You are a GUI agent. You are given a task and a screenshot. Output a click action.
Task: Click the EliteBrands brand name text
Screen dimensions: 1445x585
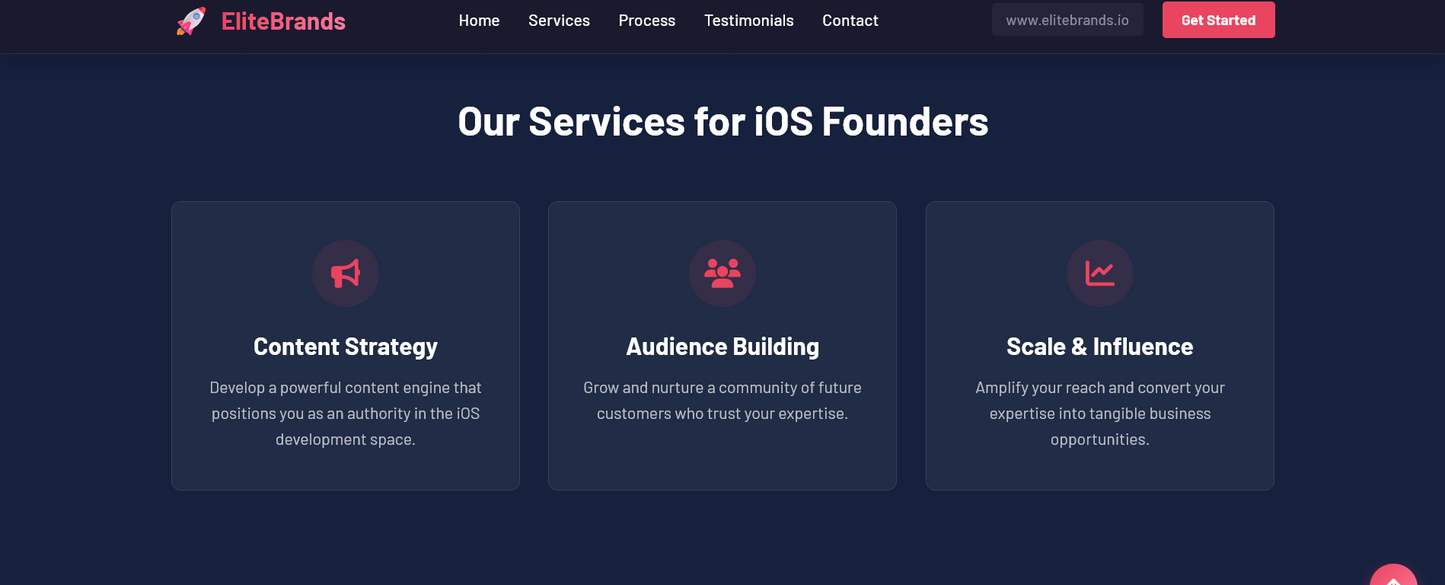coord(282,20)
